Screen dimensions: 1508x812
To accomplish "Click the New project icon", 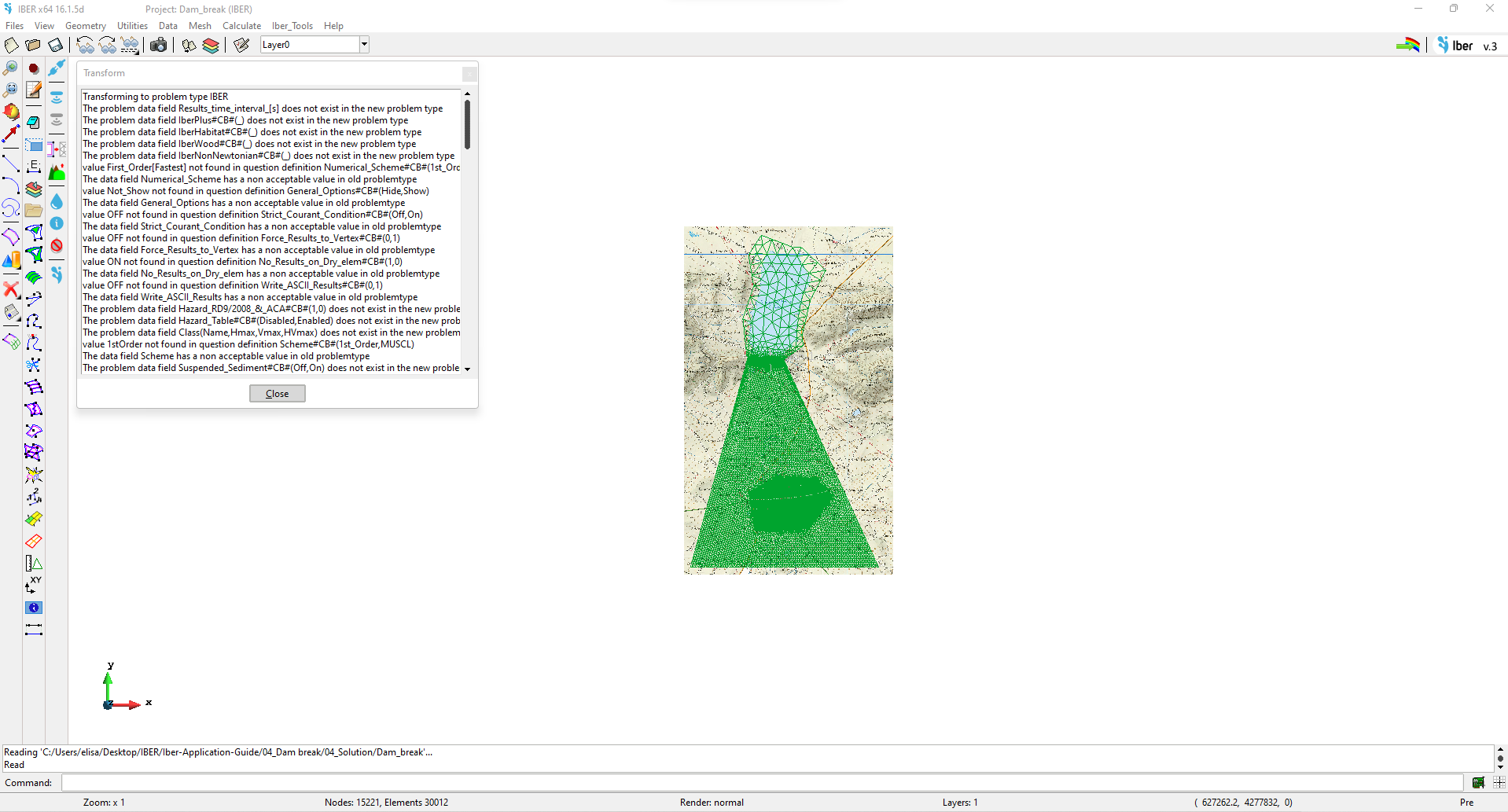I will [11, 45].
